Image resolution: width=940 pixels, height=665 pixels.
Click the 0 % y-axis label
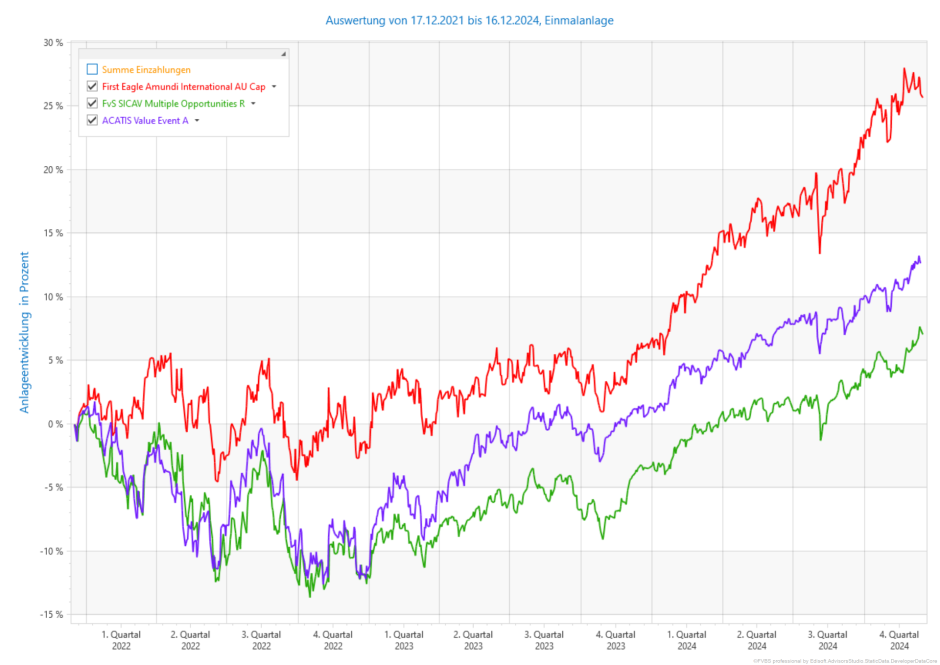tap(55, 424)
